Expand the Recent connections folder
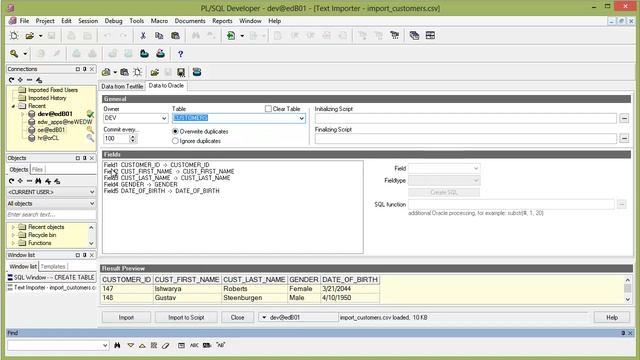Screen dimensions: 640x360 [13, 106]
